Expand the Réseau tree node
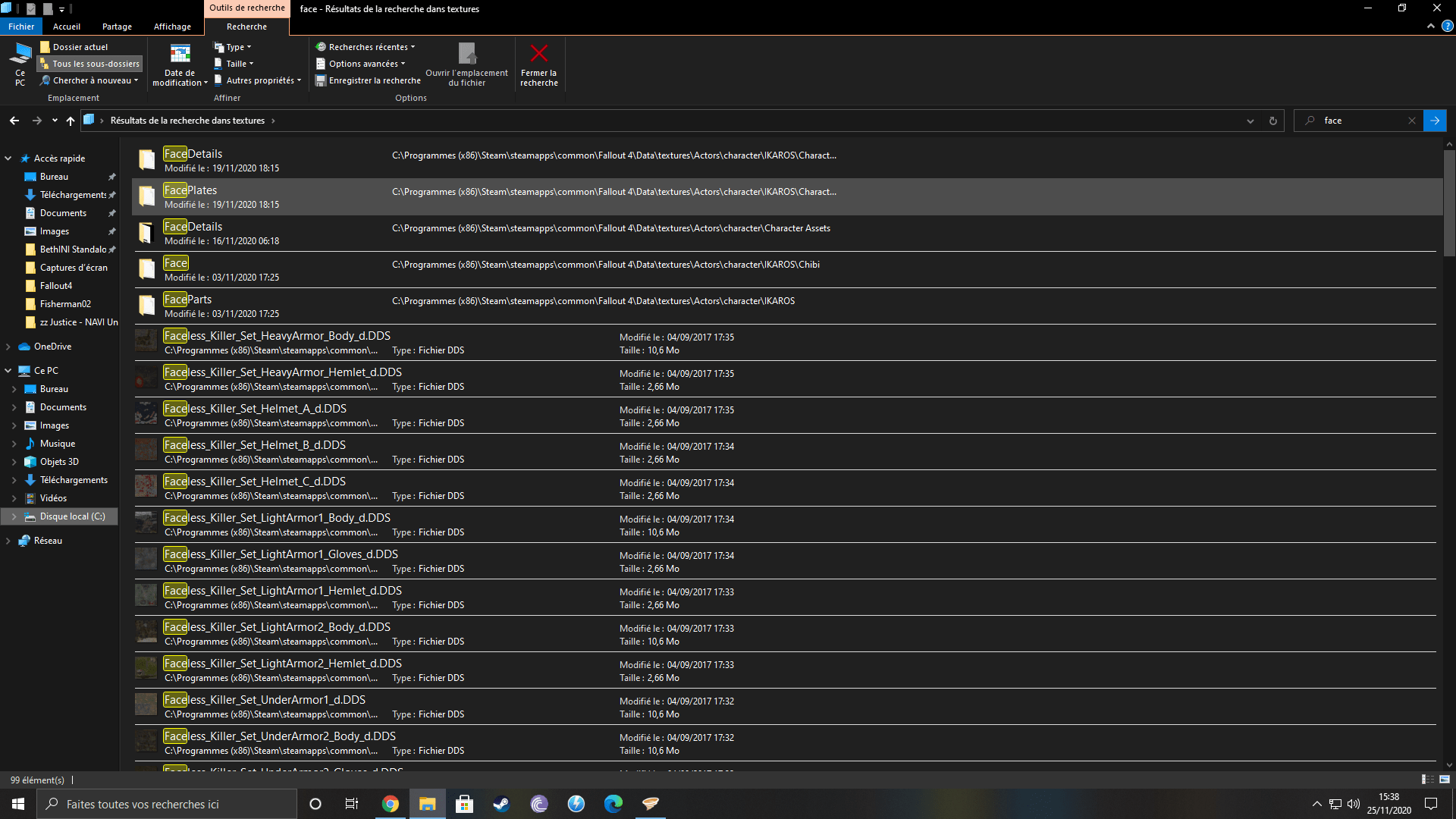1456x819 pixels. click(8, 541)
